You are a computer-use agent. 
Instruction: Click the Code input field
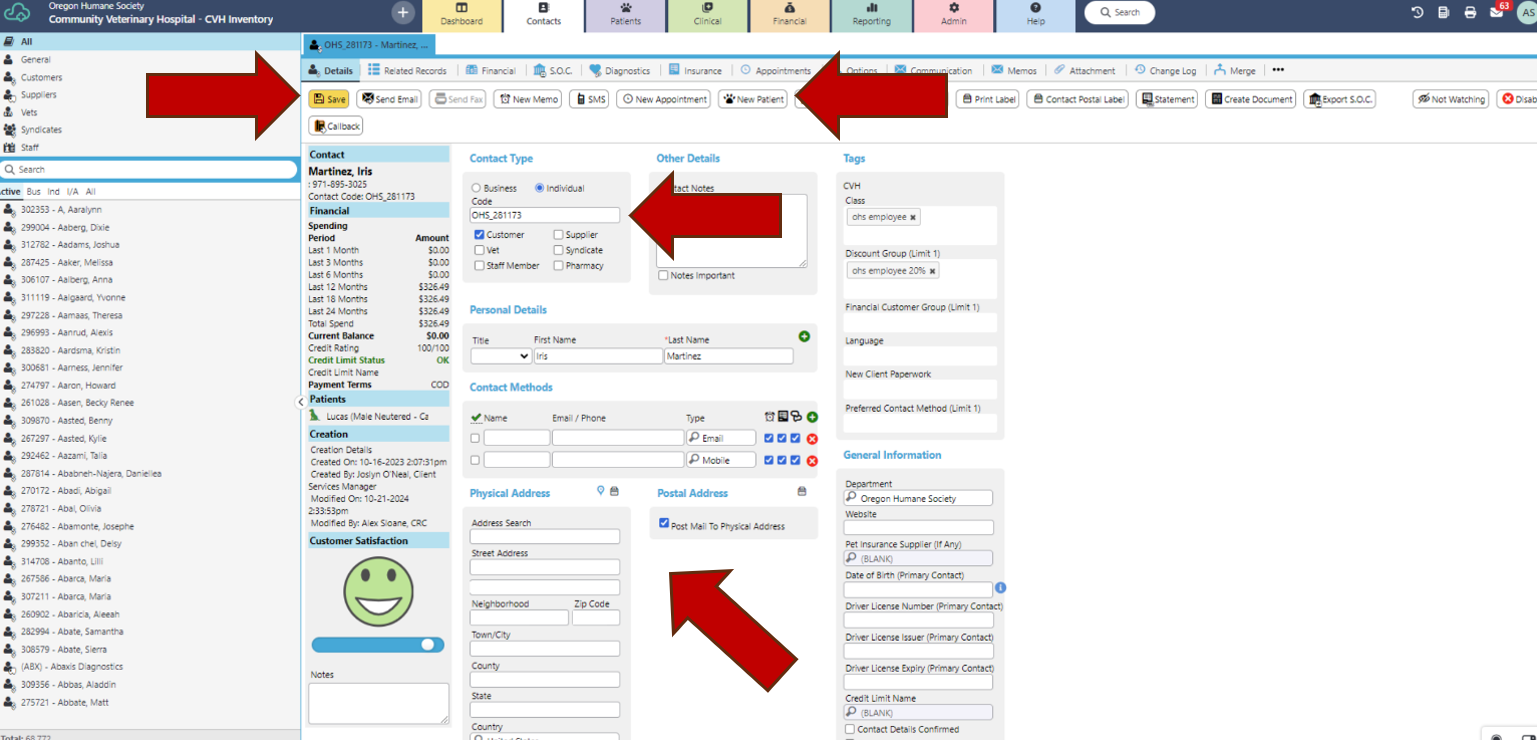(x=545, y=215)
